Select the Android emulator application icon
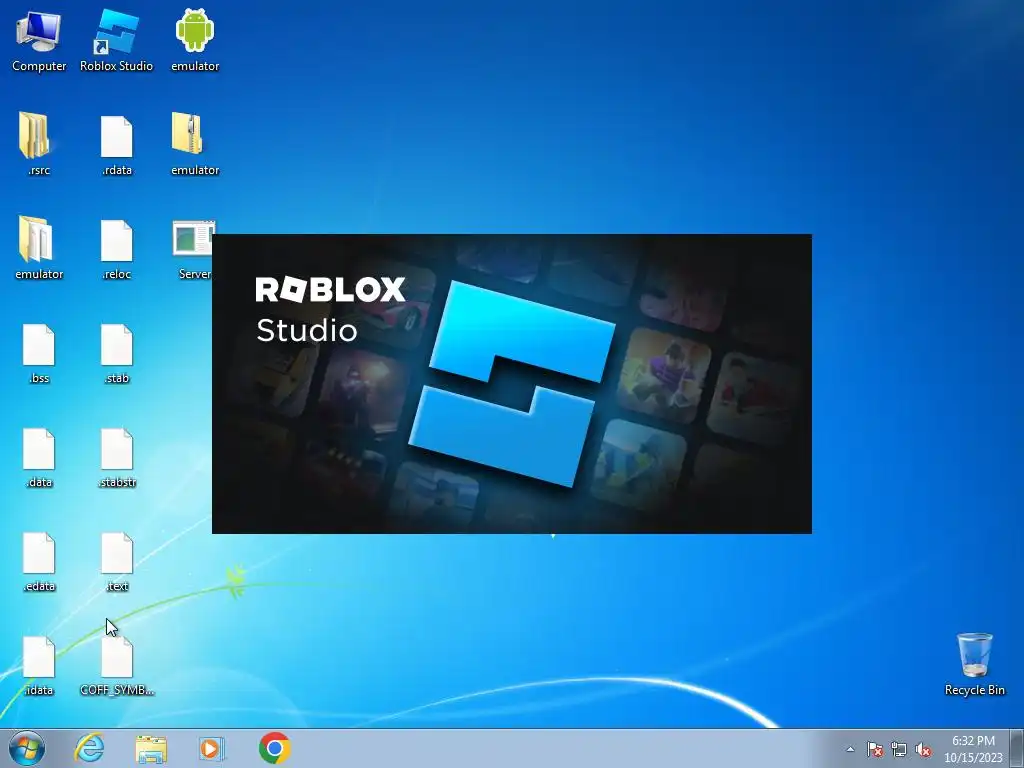 click(x=195, y=40)
